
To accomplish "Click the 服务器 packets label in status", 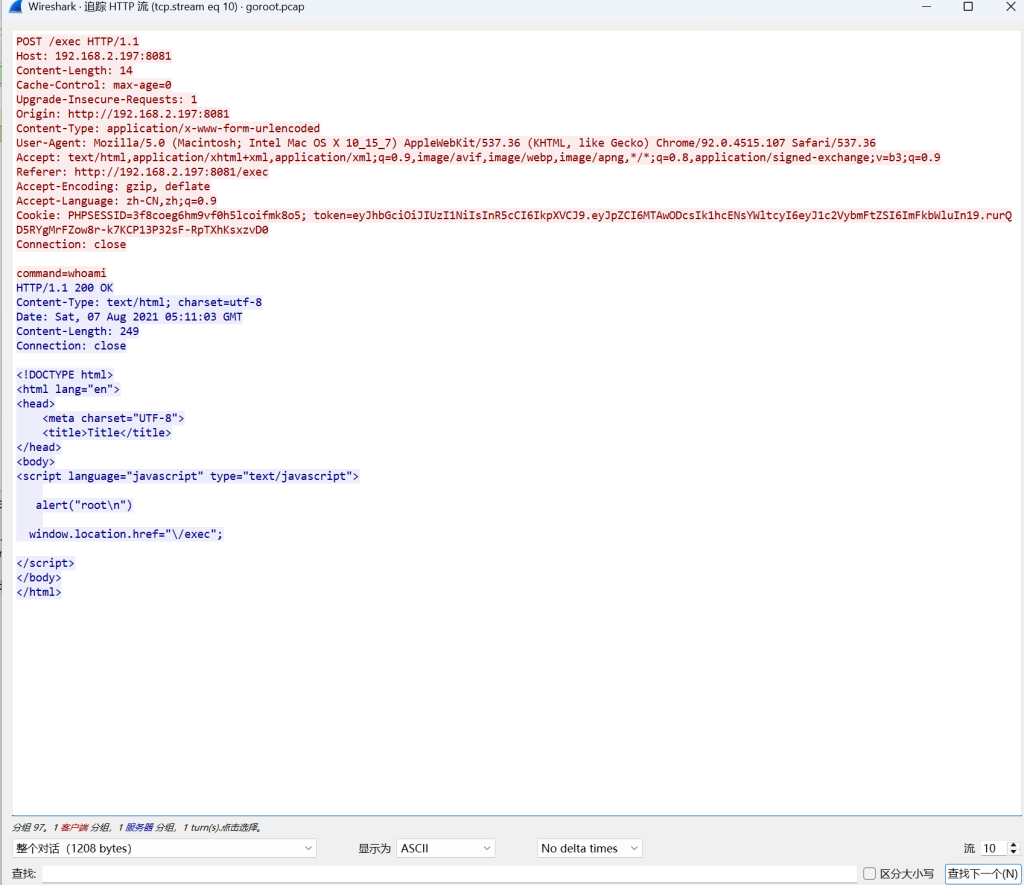I will click(x=138, y=828).
